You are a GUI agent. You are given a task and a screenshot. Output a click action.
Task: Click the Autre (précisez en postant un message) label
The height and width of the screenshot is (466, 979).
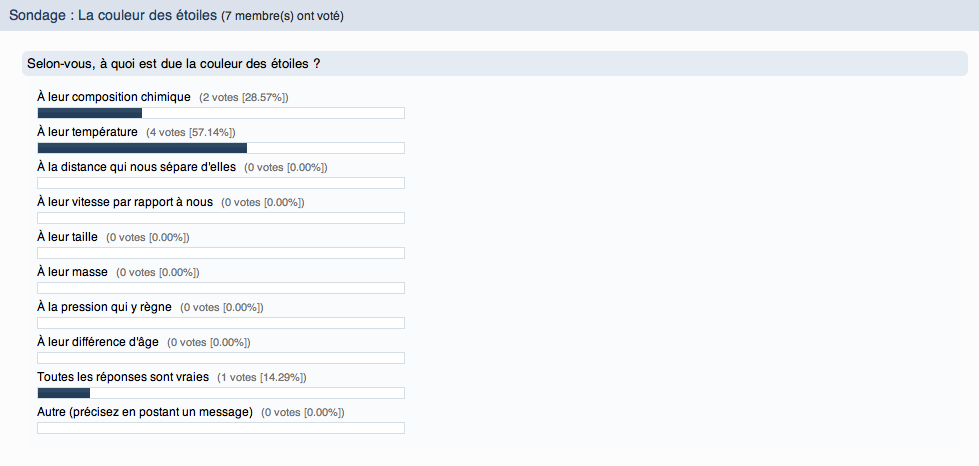pos(144,412)
